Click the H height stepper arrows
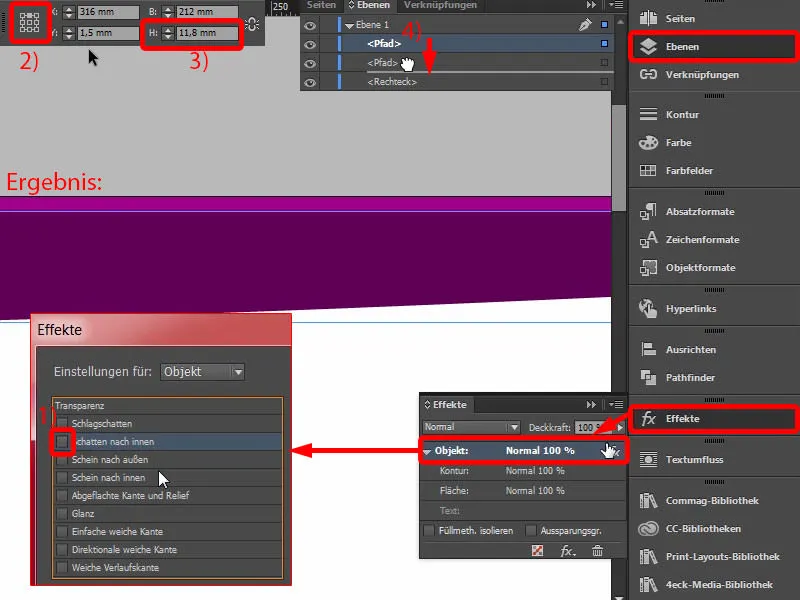 click(x=168, y=33)
